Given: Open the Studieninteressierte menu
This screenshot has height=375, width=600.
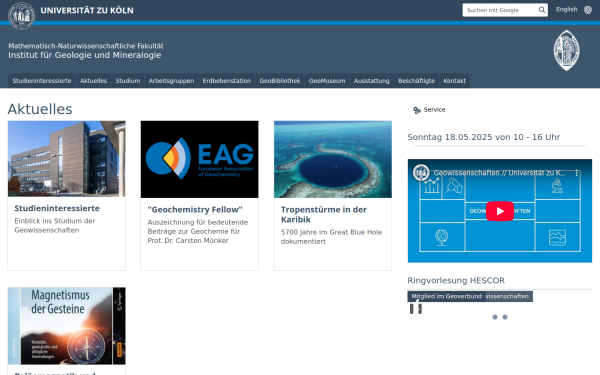Looking at the screenshot, I should (x=42, y=81).
